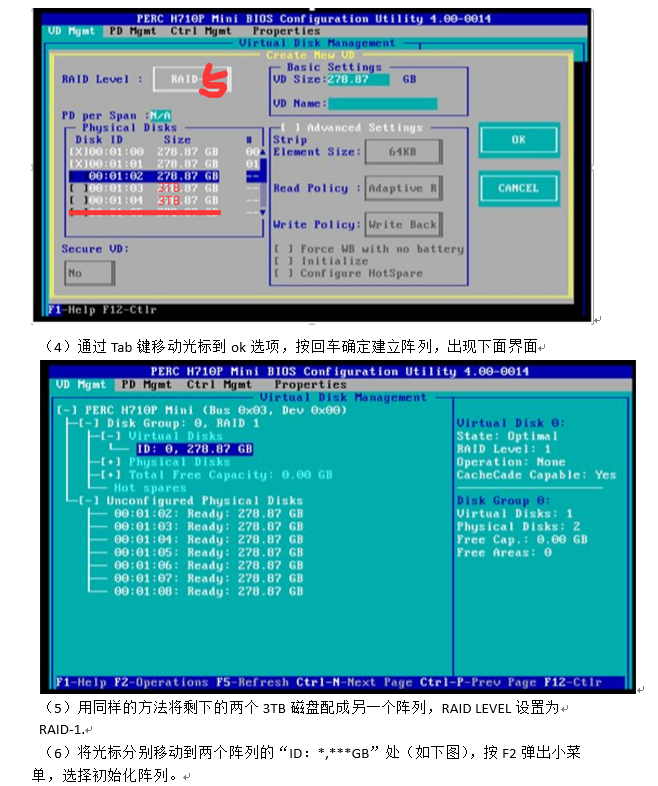Open Read Policy Adaptive R selector
Screen dimensions: 658x786
coord(403,188)
